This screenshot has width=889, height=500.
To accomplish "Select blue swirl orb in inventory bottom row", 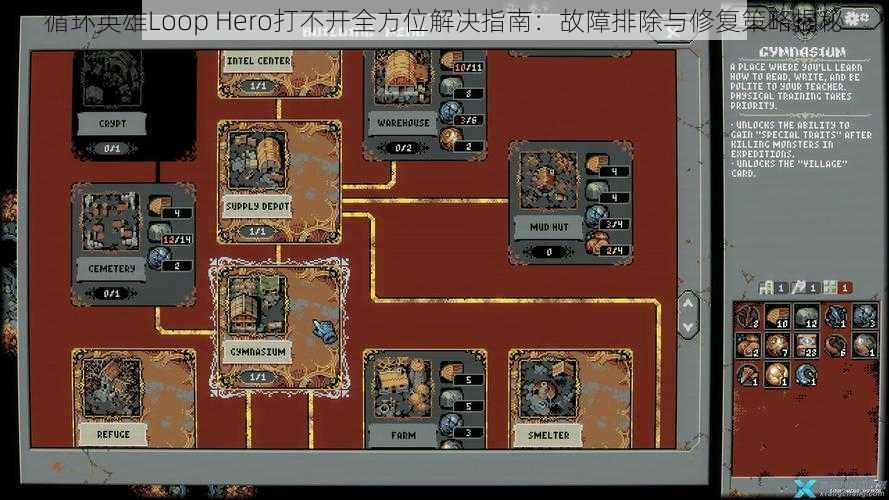I will (x=806, y=374).
